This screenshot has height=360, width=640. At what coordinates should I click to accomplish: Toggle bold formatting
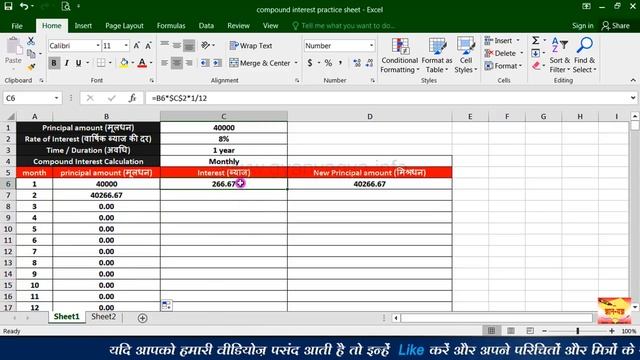(x=54, y=63)
